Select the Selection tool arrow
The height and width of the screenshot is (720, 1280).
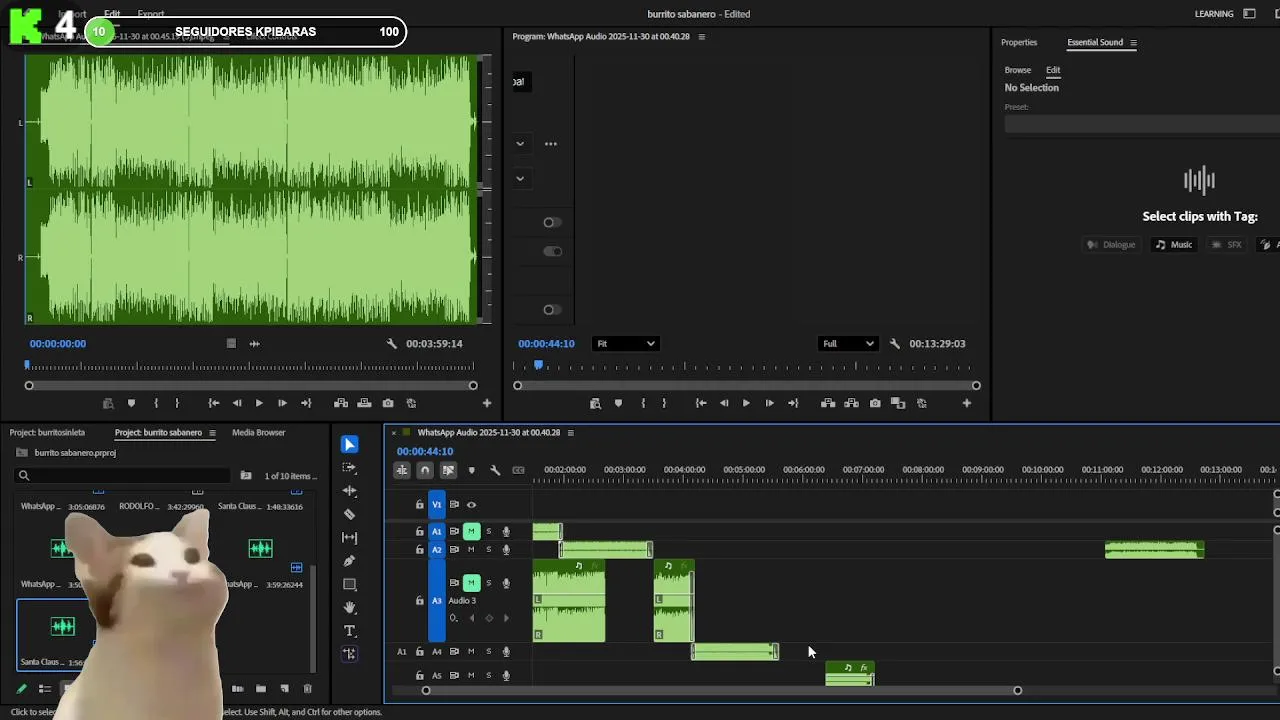(349, 444)
